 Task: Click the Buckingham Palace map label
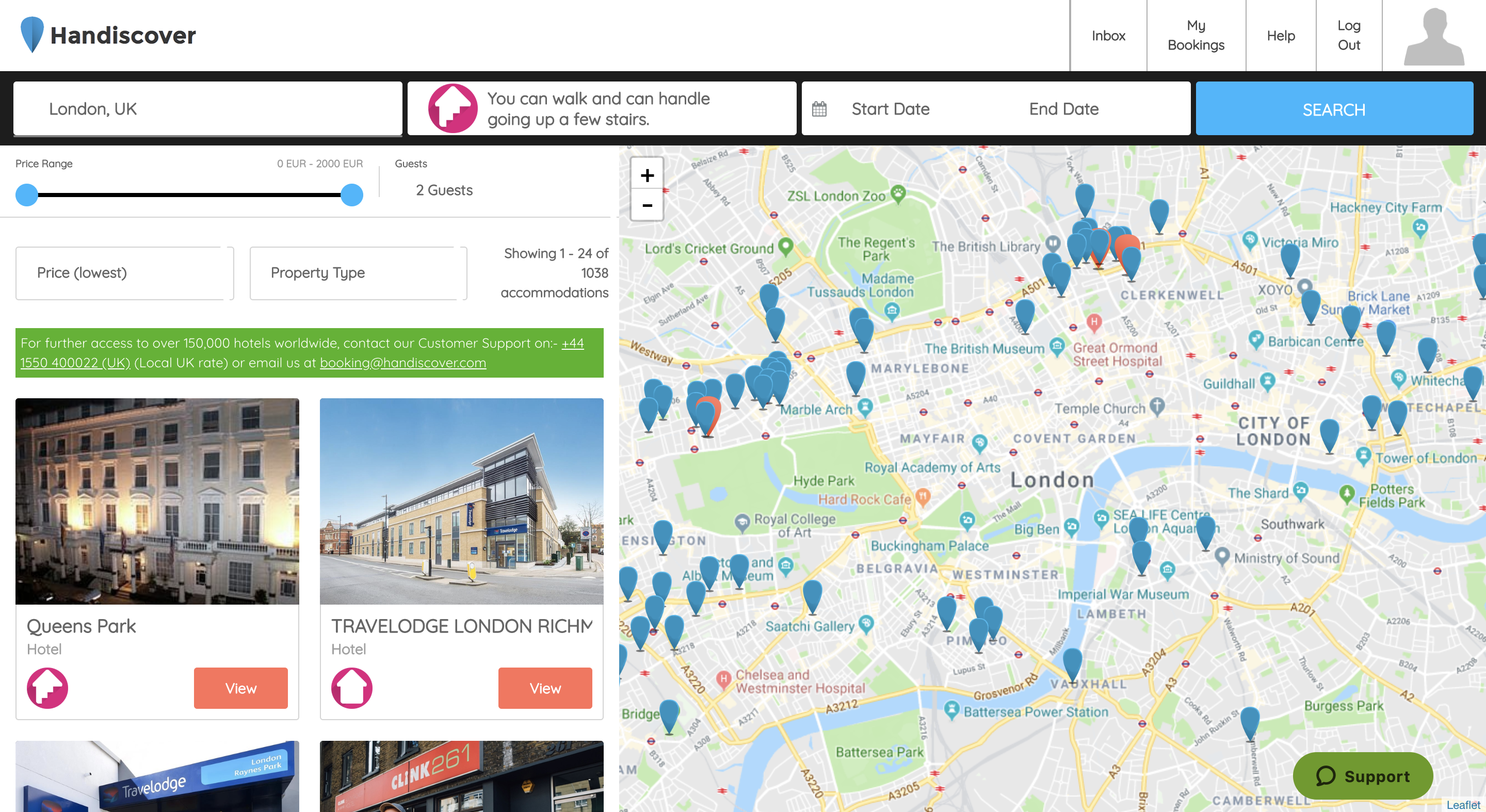[x=929, y=546]
